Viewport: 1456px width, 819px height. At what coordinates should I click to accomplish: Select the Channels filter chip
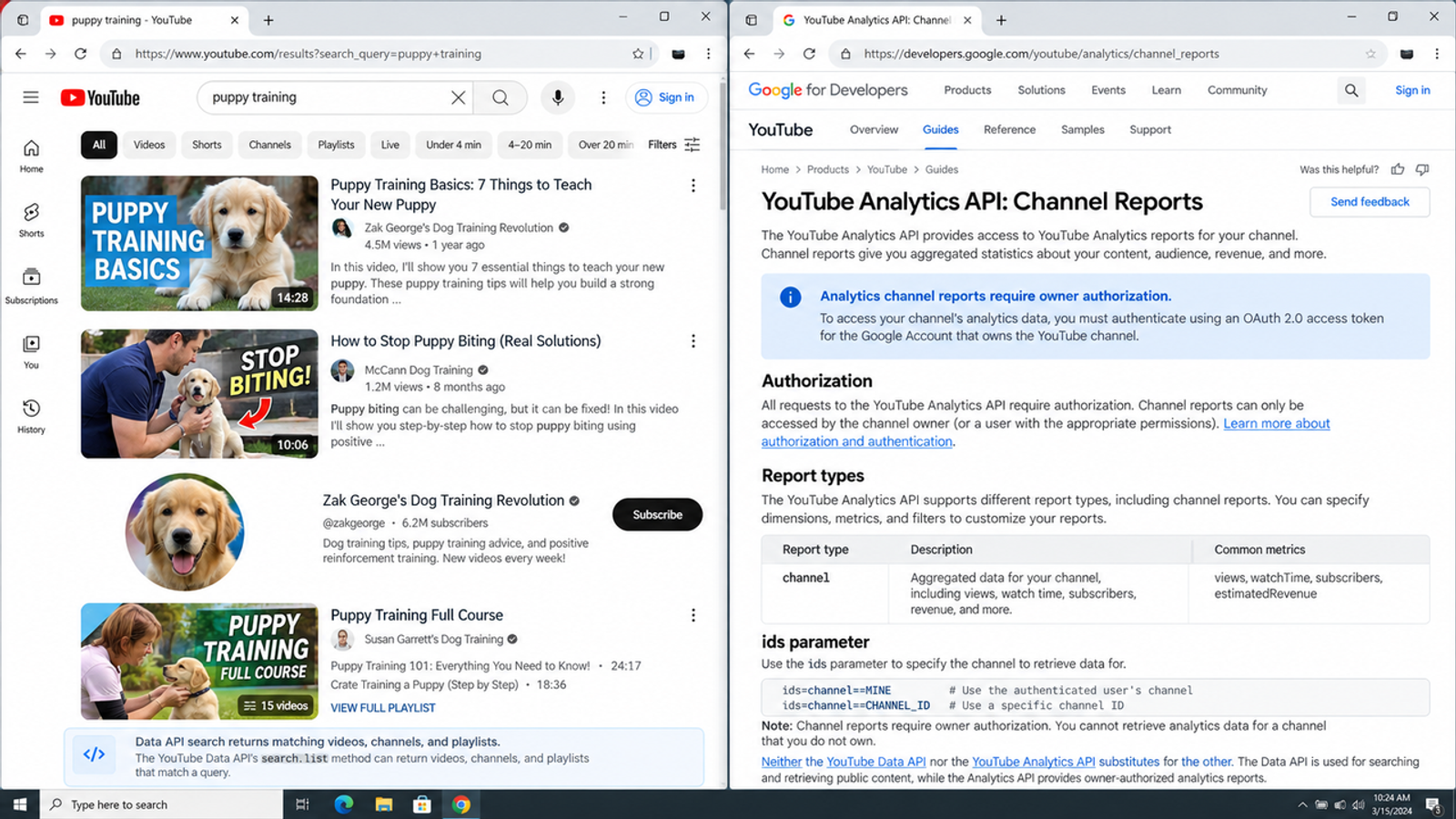click(x=270, y=145)
